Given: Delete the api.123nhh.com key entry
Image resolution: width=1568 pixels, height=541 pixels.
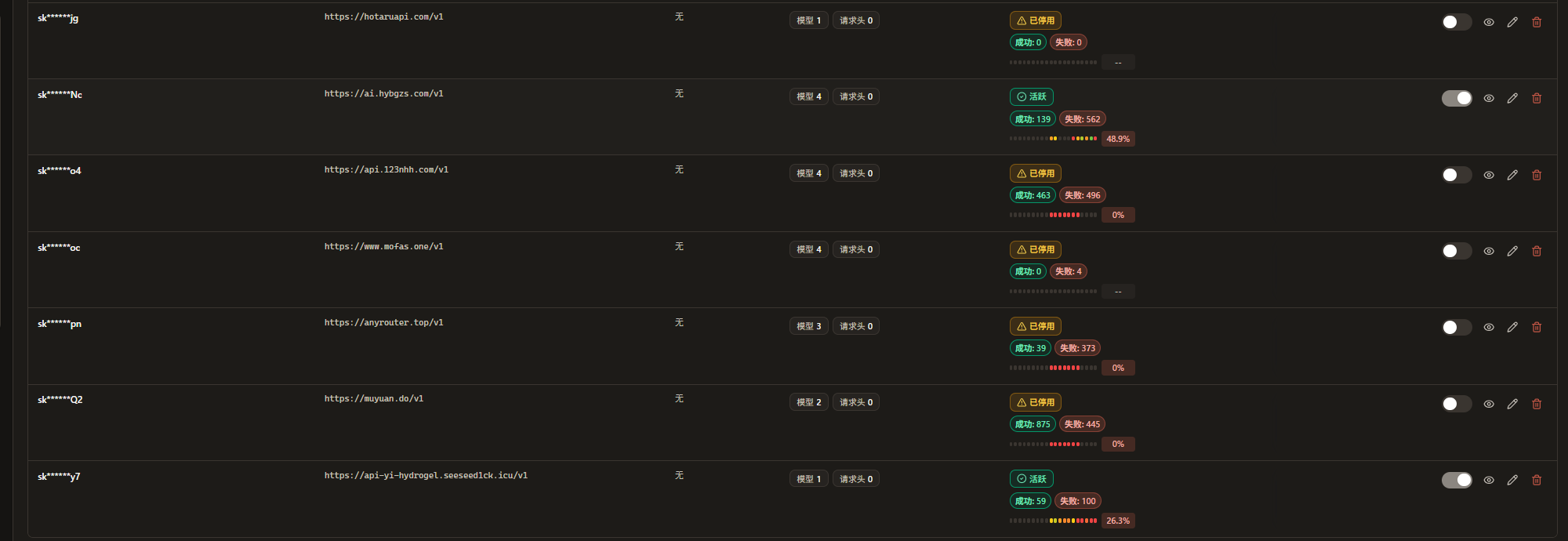Looking at the screenshot, I should tap(1537, 175).
